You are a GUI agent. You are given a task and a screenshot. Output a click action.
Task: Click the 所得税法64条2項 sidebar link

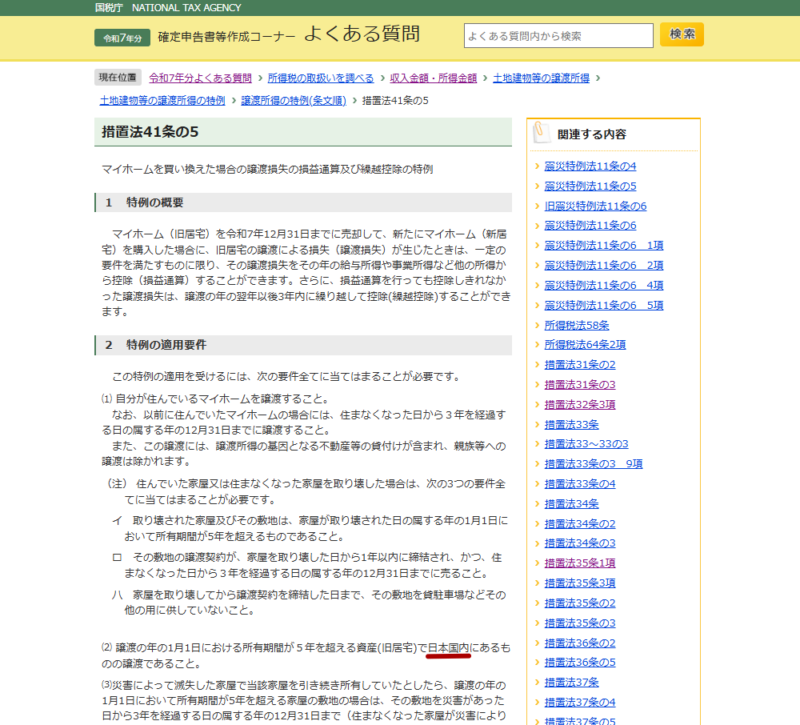click(x=585, y=345)
